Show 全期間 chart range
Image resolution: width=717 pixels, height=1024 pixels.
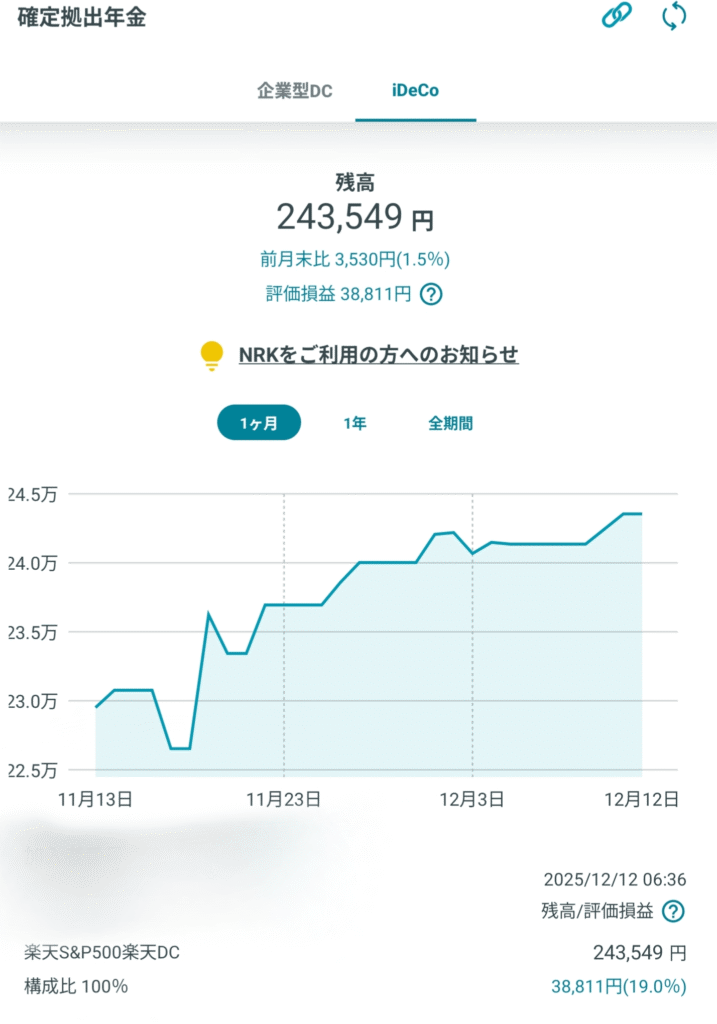tap(451, 423)
